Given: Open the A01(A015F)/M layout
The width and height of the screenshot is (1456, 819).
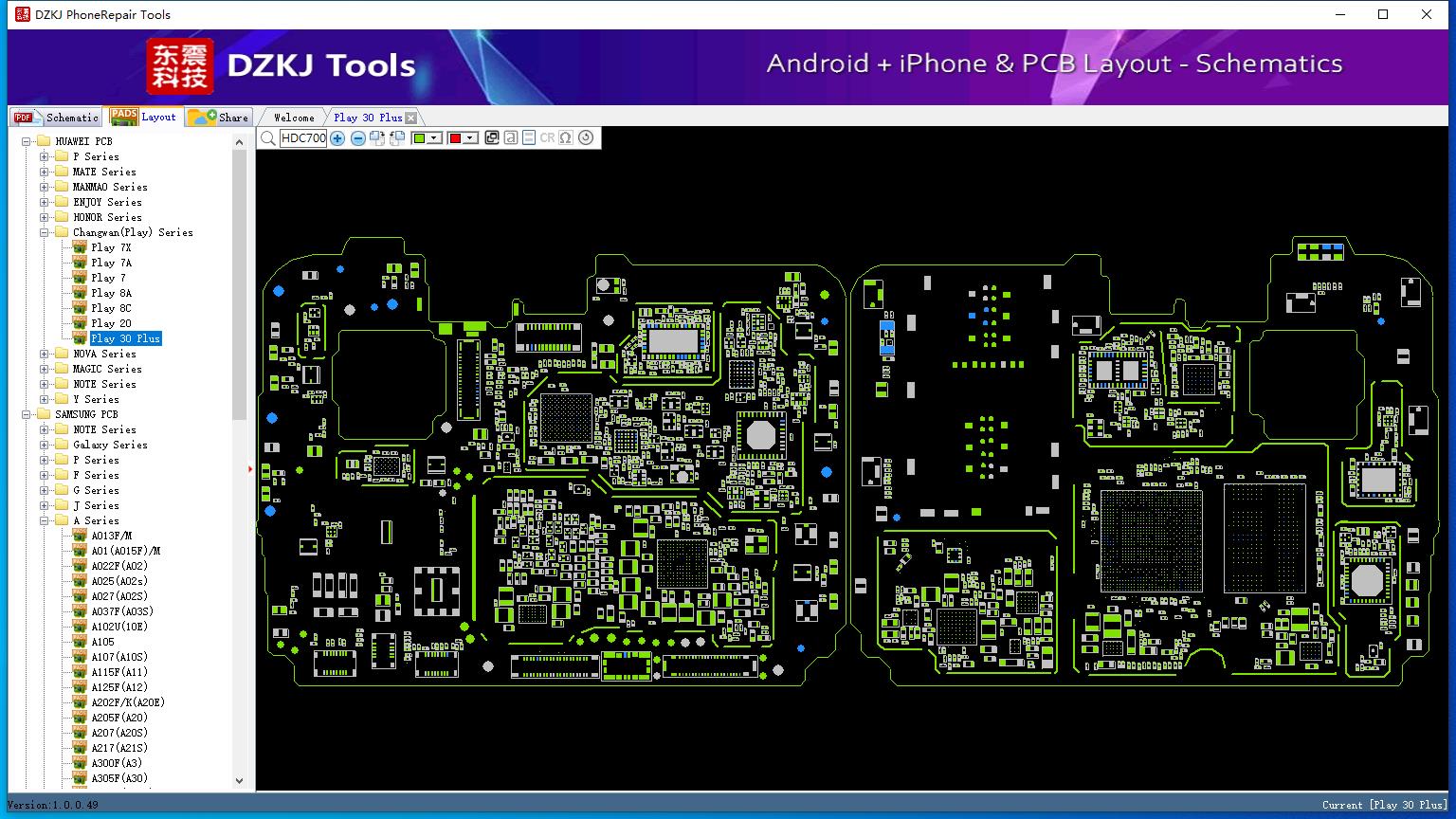Looking at the screenshot, I should coord(126,551).
